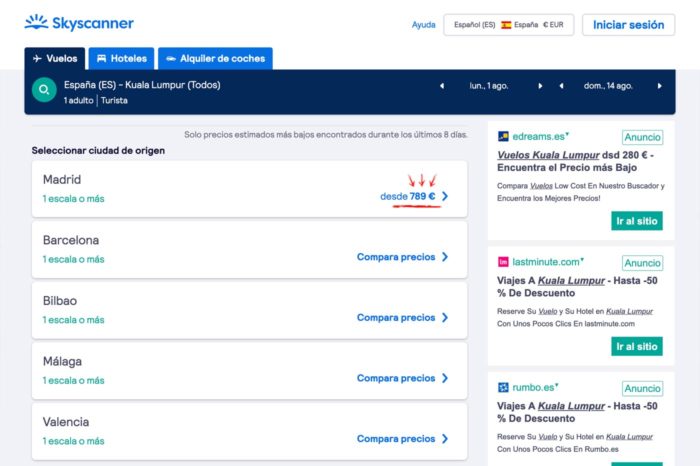
Task: Open the Valencia row chevron
Action: 445,439
